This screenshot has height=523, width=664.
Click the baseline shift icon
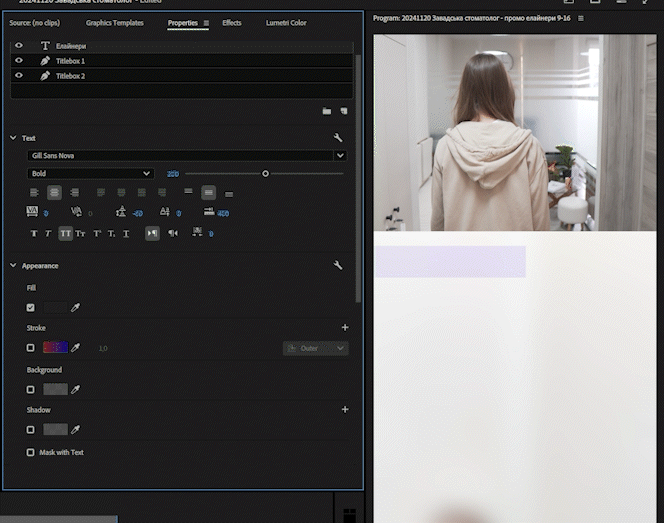[165, 211]
